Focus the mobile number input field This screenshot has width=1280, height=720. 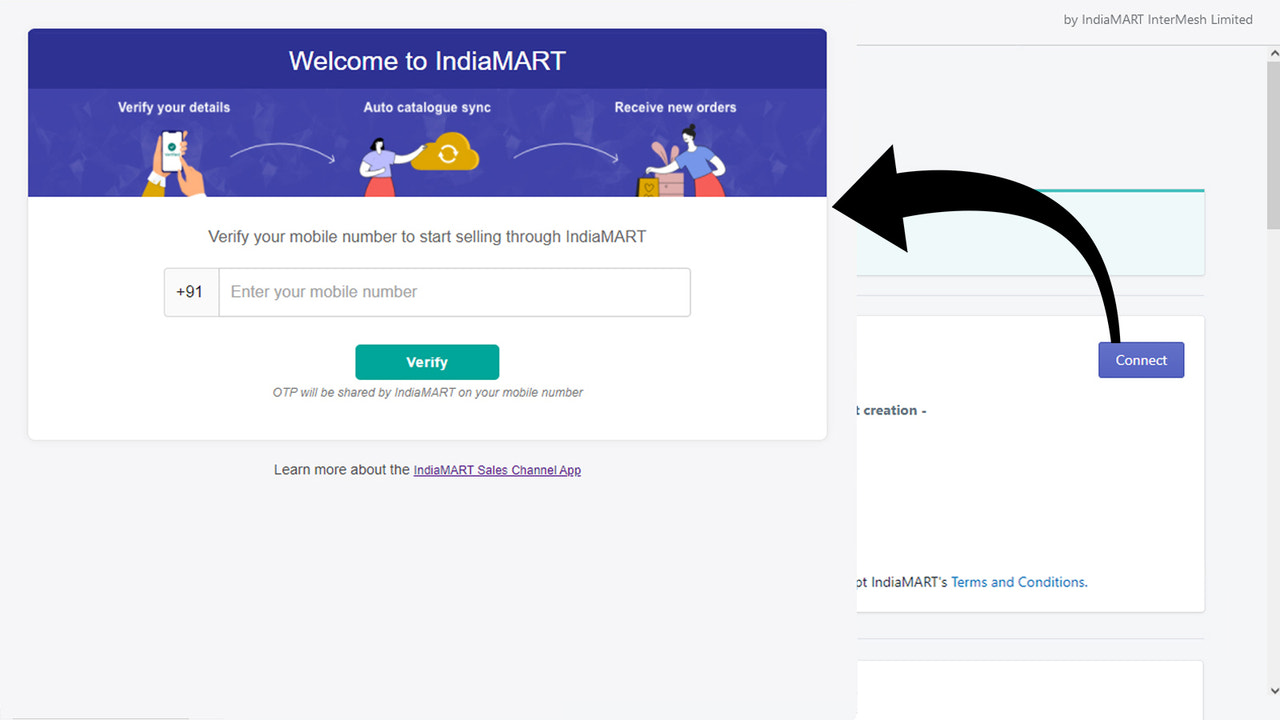(x=454, y=292)
